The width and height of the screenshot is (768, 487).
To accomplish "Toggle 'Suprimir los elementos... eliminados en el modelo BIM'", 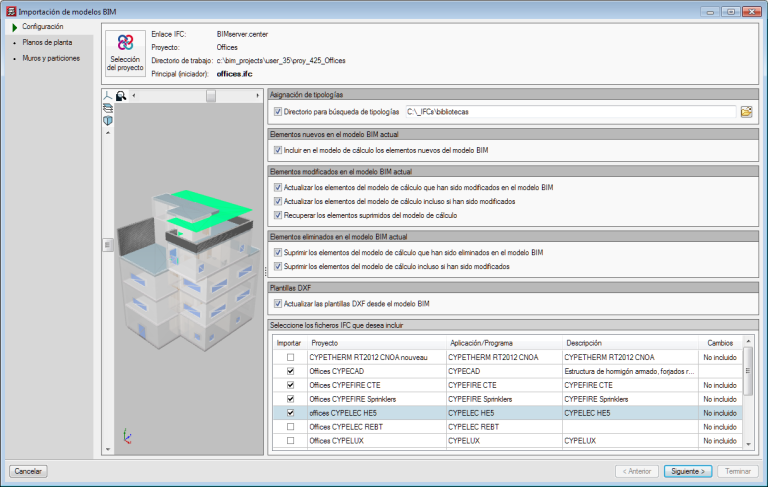I will pos(278,252).
